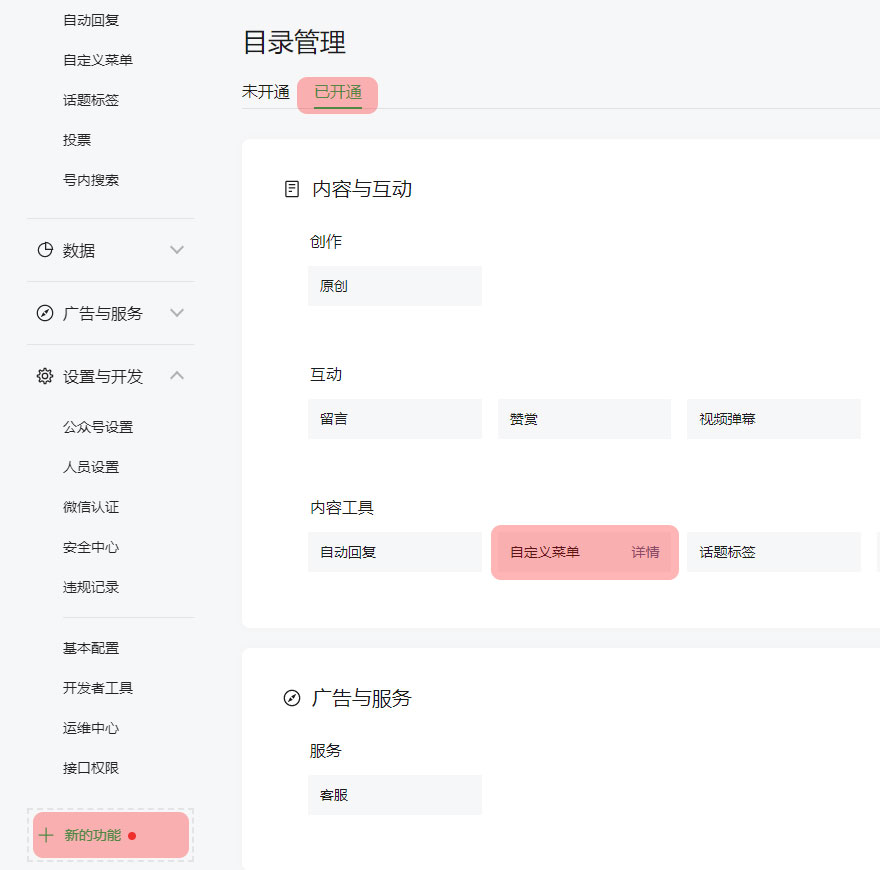
Task: Open the 客服 service card
Action: click(394, 795)
